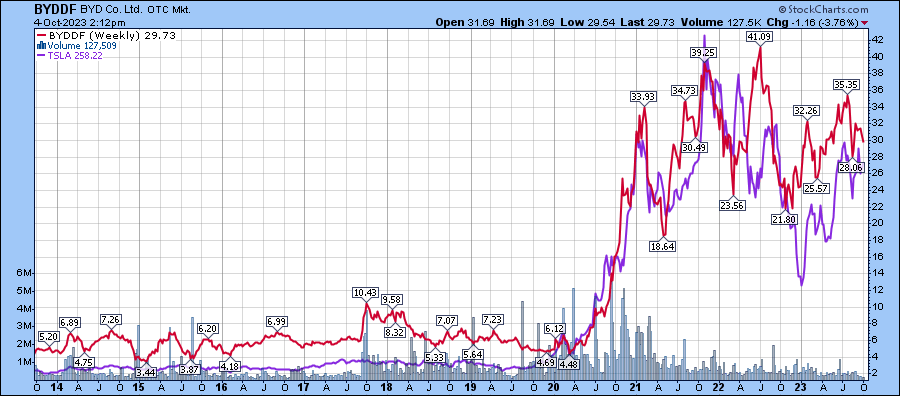Click the 32.26 price label
900x396 pixels.
point(806,111)
